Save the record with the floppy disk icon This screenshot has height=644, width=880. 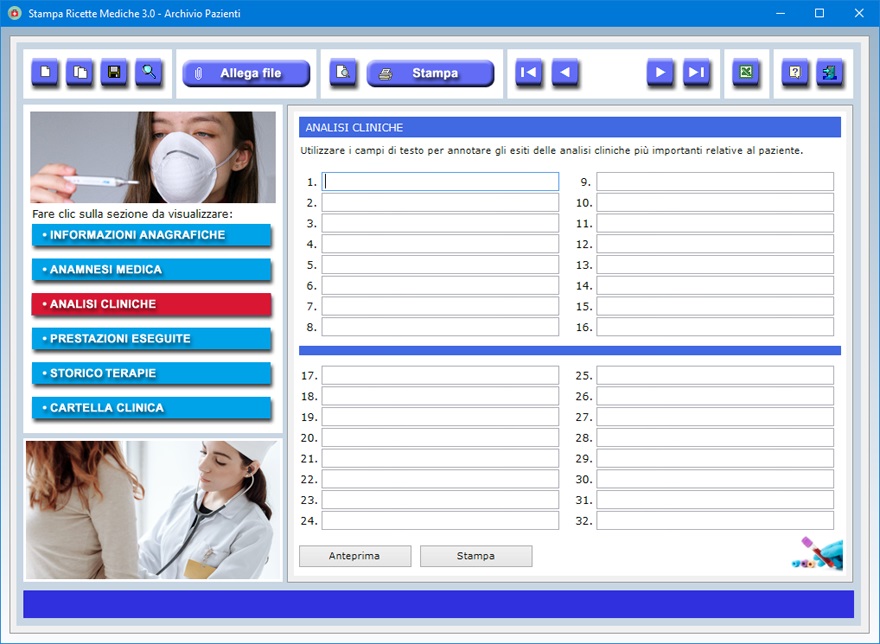[x=114, y=72]
